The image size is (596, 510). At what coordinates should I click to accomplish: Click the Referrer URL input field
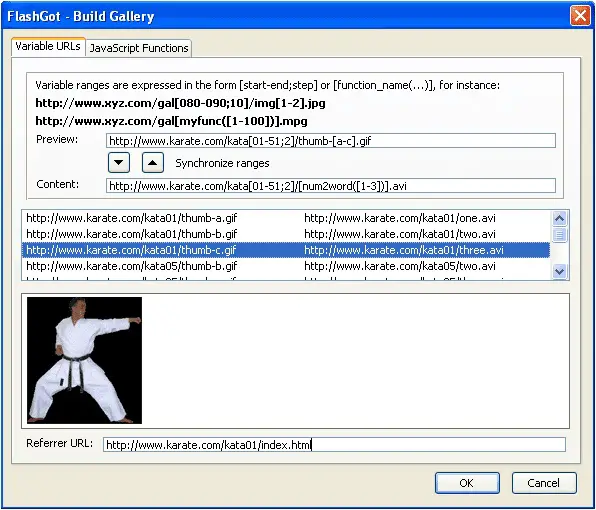pos(334,445)
